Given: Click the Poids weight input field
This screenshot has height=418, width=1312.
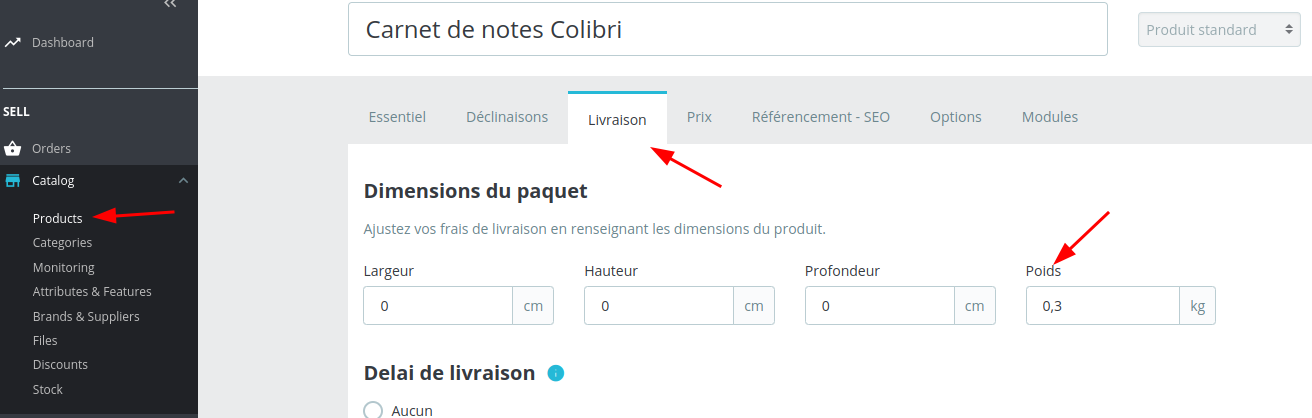Looking at the screenshot, I should pos(1102,307).
